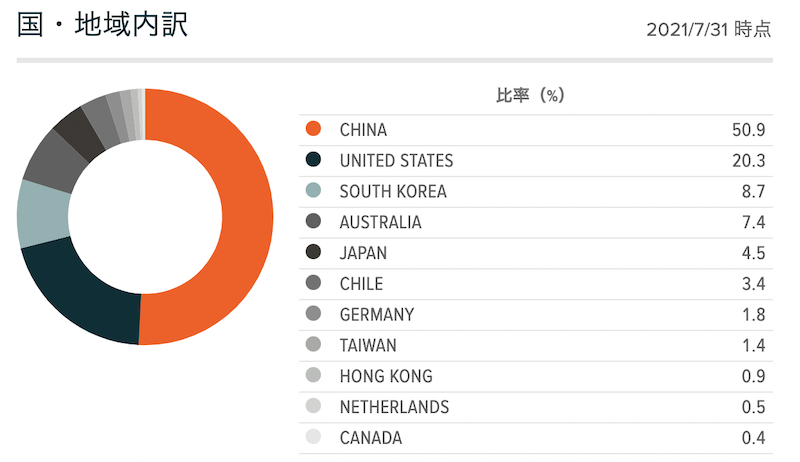Click the NETHERLANDS row label
The width and height of the screenshot is (800, 462).
394,407
